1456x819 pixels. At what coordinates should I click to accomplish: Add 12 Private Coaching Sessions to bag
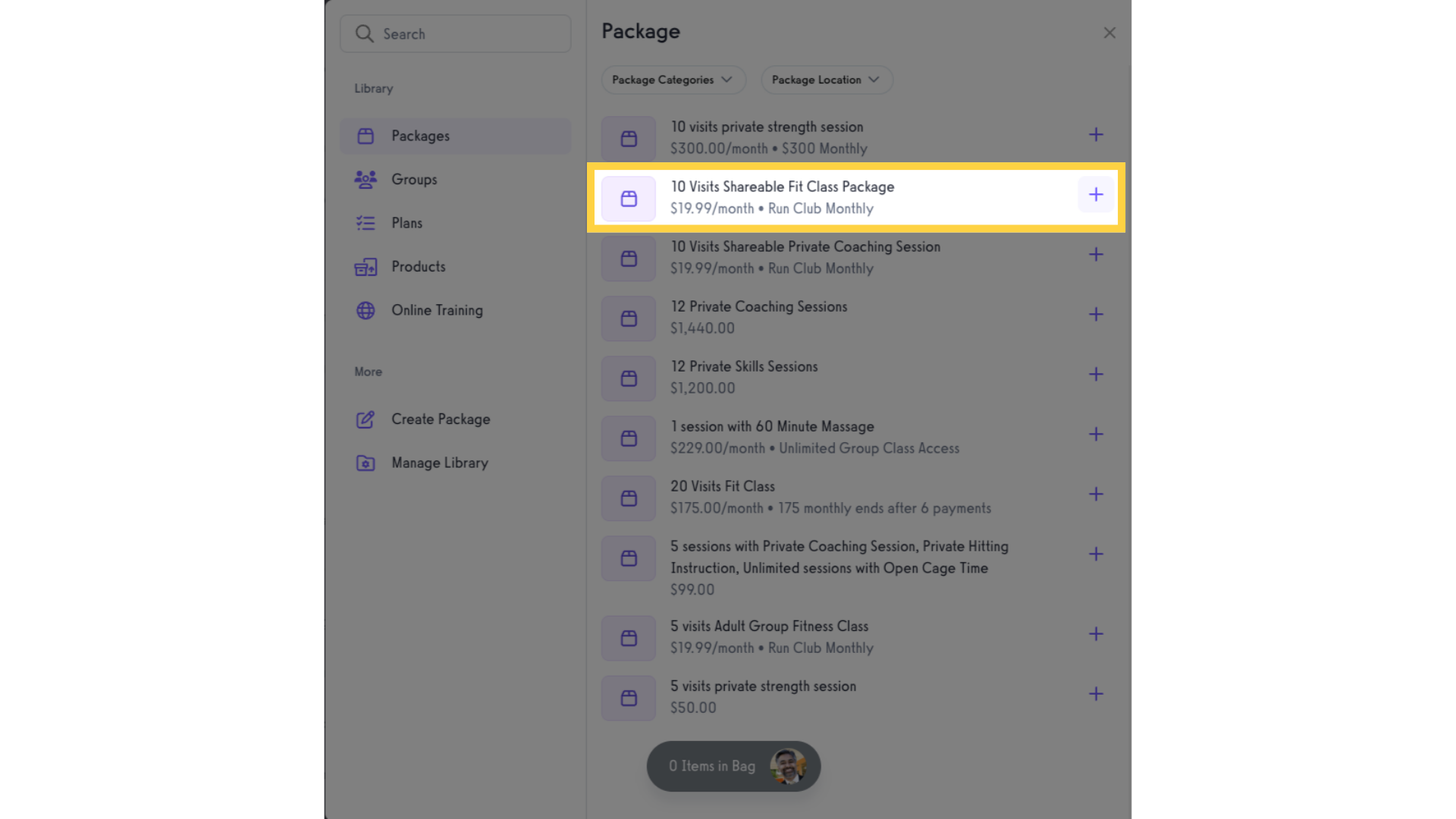point(1096,315)
